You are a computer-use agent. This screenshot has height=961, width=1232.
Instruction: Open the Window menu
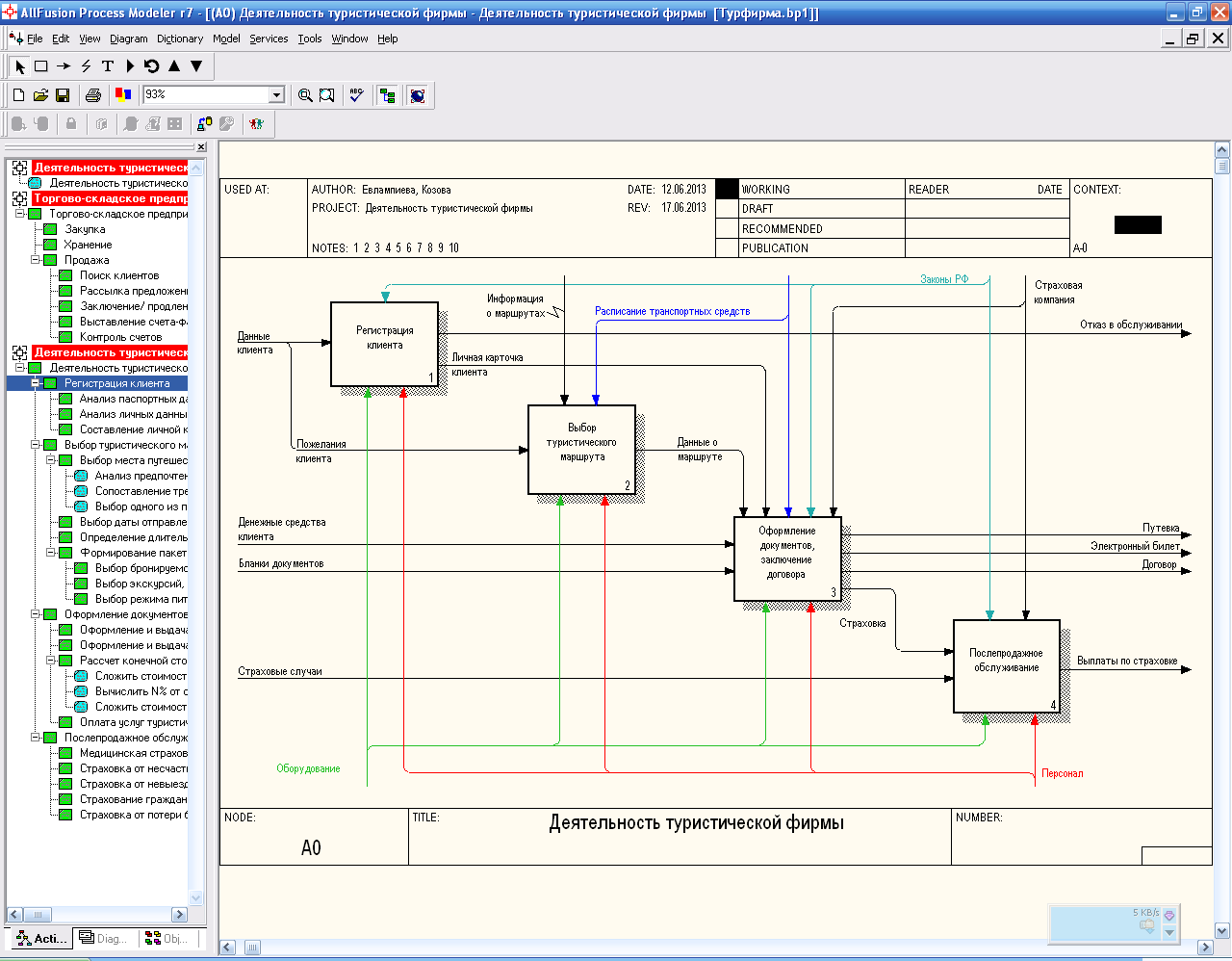tap(349, 39)
